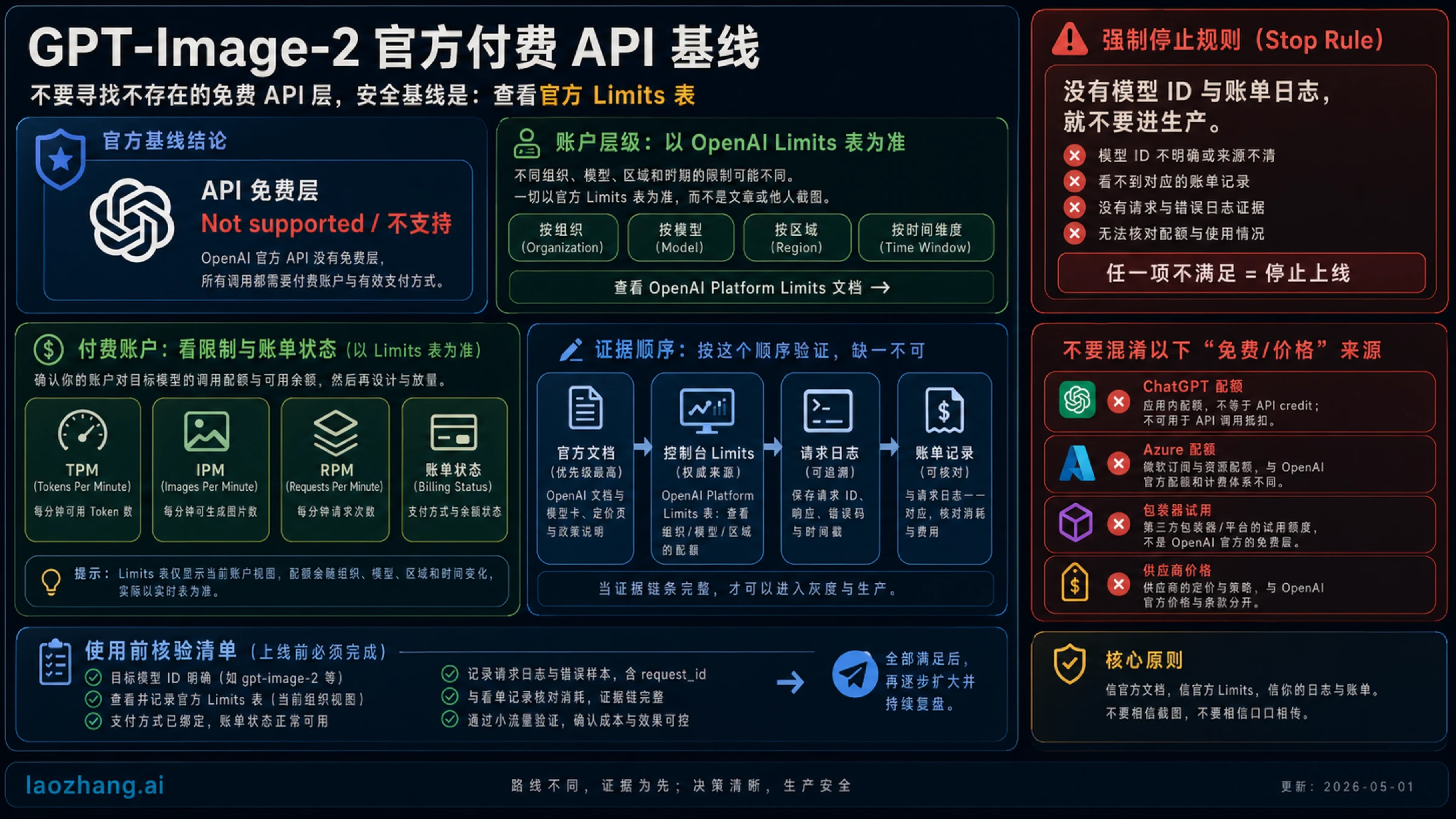Select the 按时间维度 (Time Window) pill
The width and height of the screenshot is (1456, 819).
[x=926, y=238]
